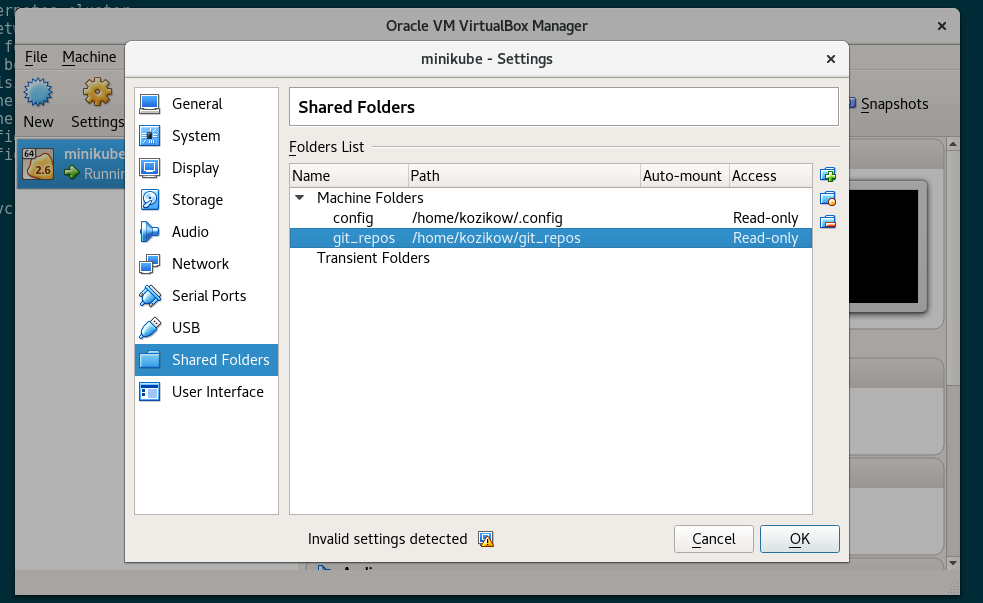Open the Storage settings page
This screenshot has width=983, height=603.
[196, 200]
